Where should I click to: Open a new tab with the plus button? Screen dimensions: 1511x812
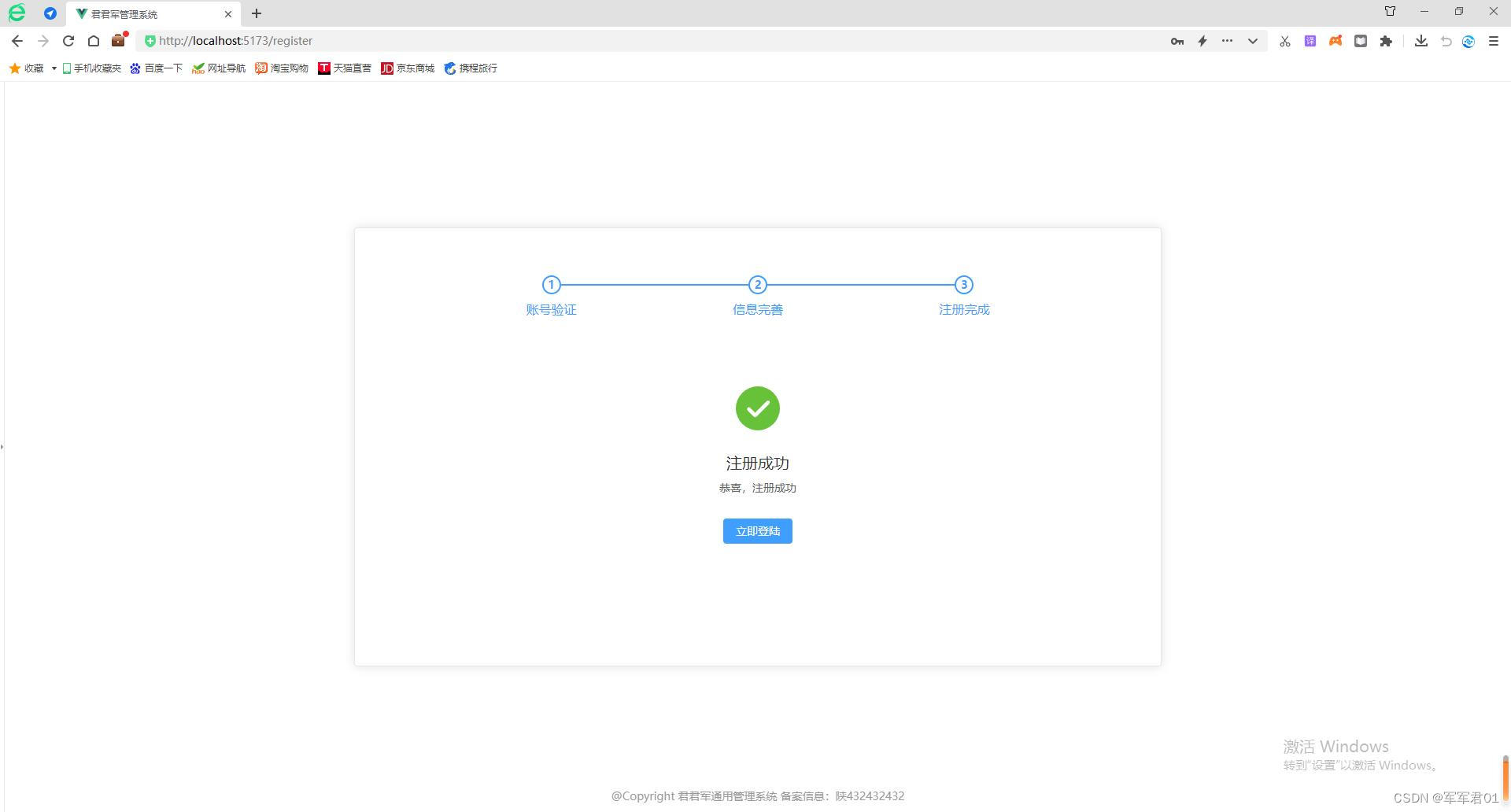pos(257,13)
